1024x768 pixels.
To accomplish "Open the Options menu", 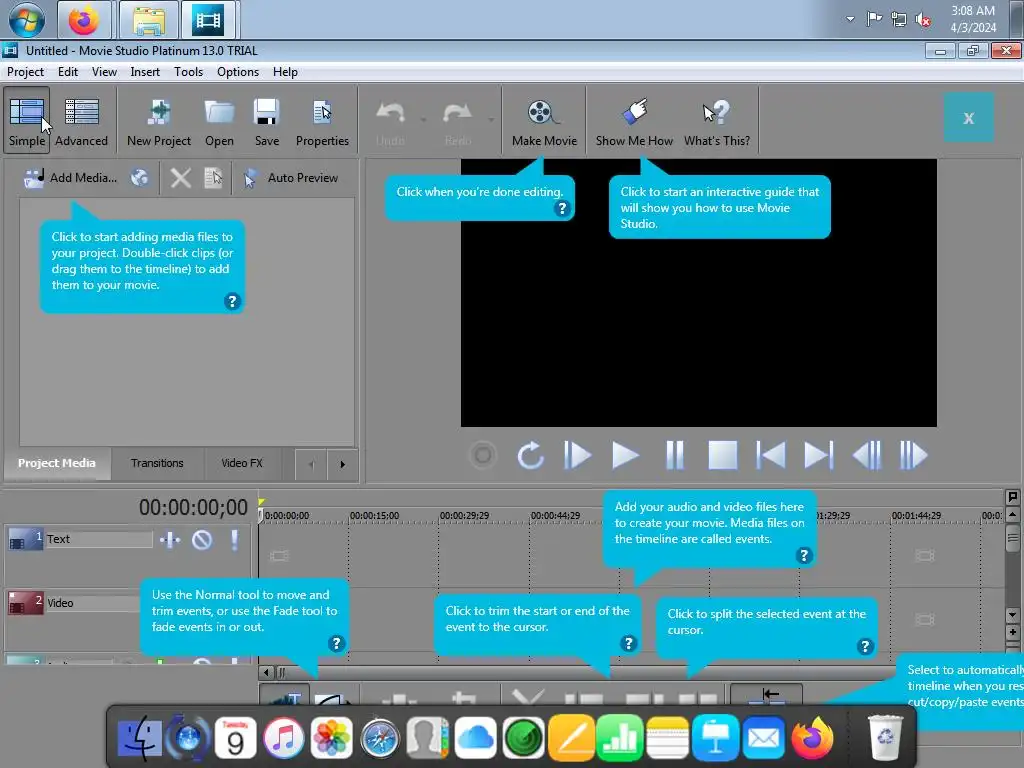I will tap(238, 72).
